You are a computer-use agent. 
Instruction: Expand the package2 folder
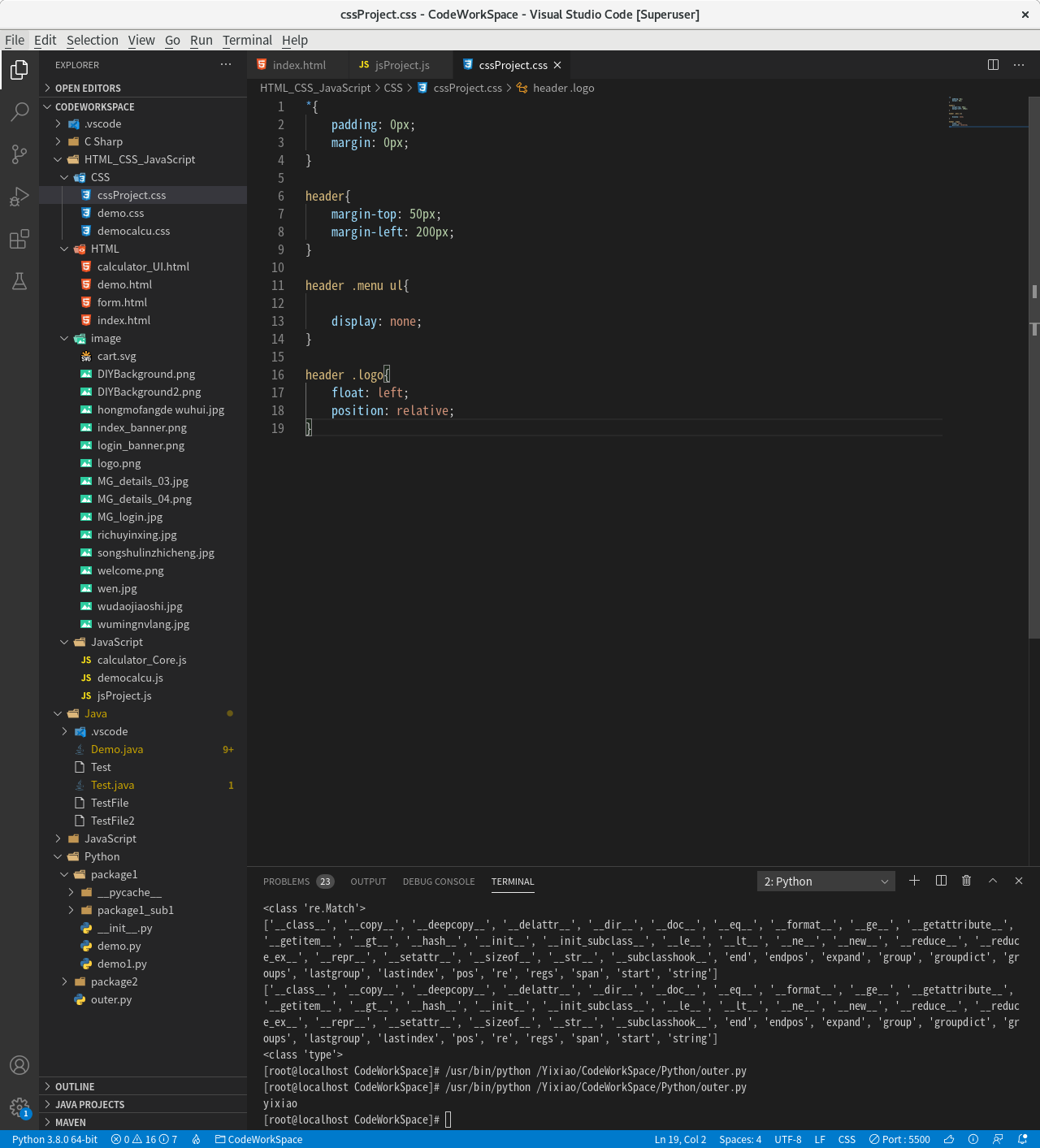coord(143,981)
